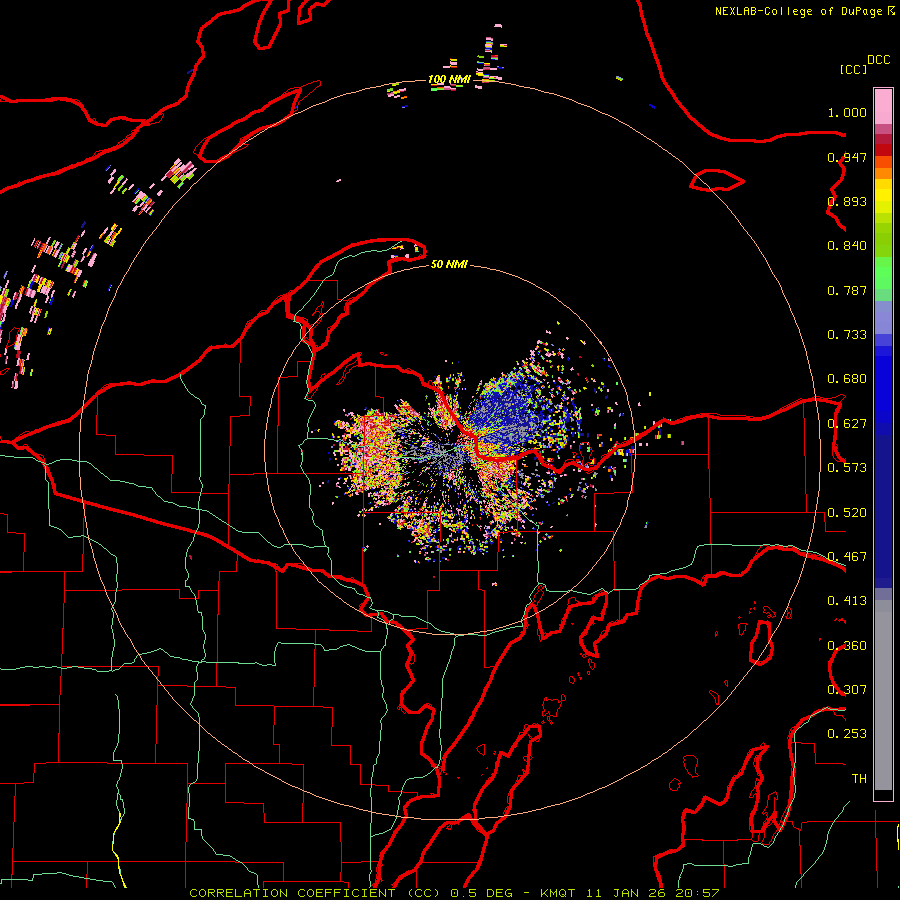Select the 0.413 scale value
The width and height of the screenshot is (900, 900).
tap(847, 601)
